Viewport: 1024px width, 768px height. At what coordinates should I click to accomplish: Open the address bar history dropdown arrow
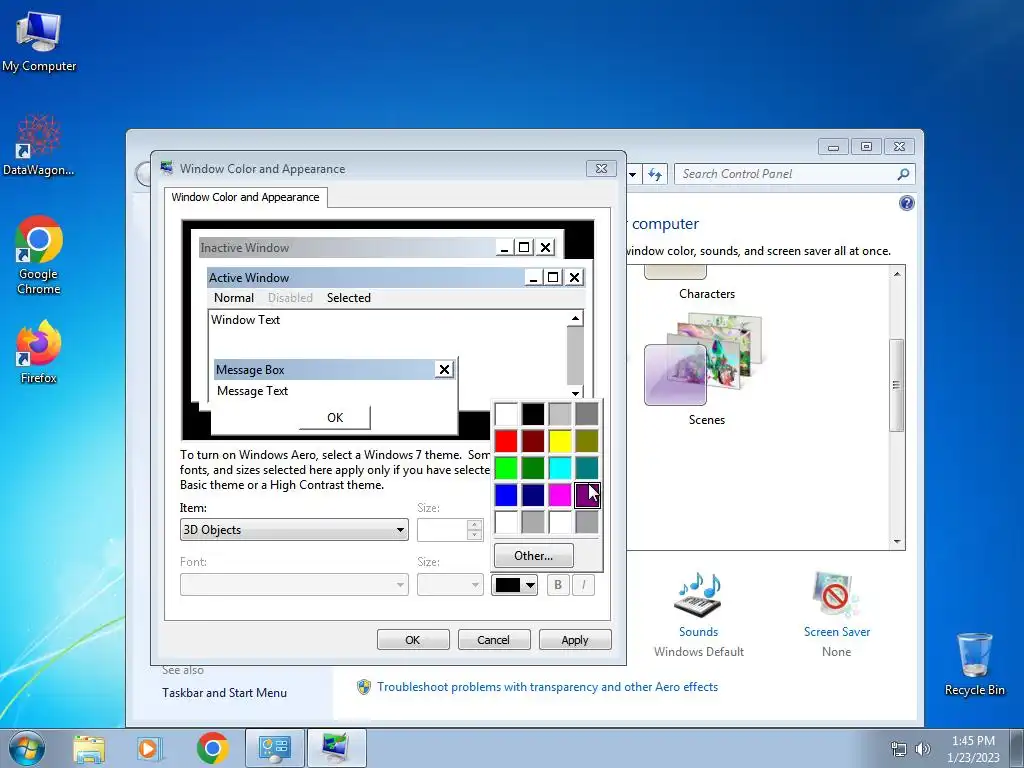point(632,174)
